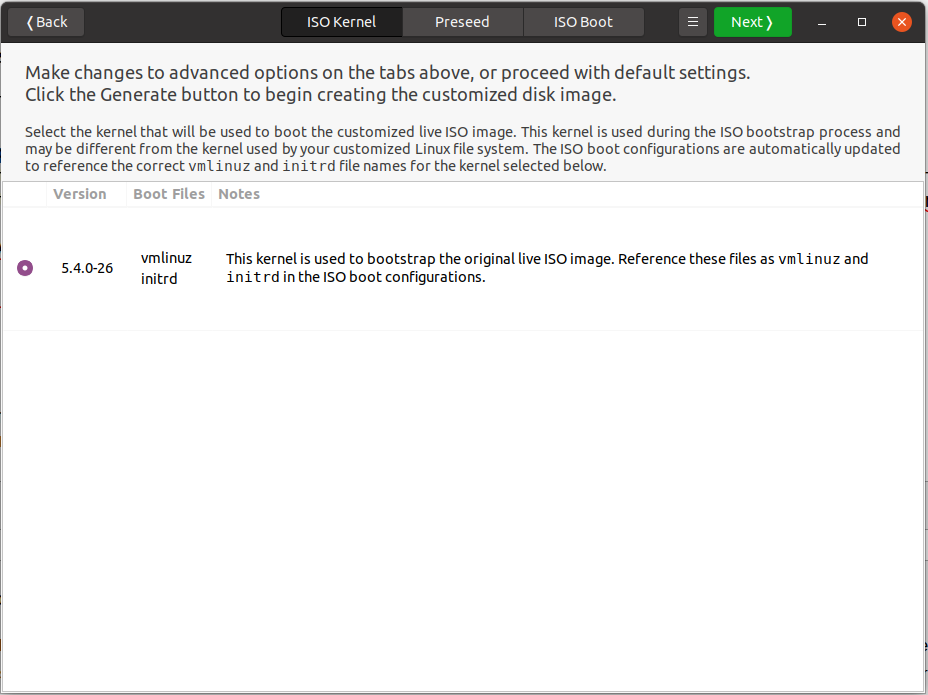Click the initrd boot file entry
Screen dimensions: 928x695
tap(159, 278)
